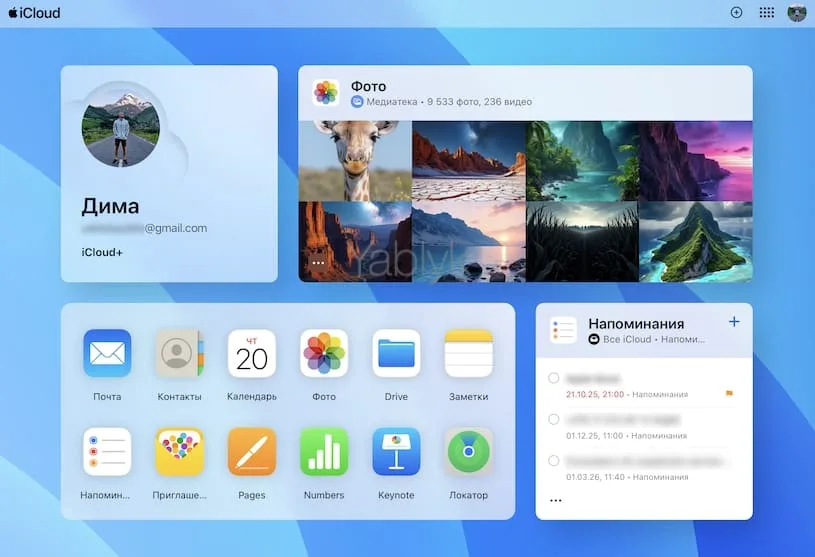Image resolution: width=815 pixels, height=557 pixels.
Task: Launch the Numbers app
Action: coord(324,452)
